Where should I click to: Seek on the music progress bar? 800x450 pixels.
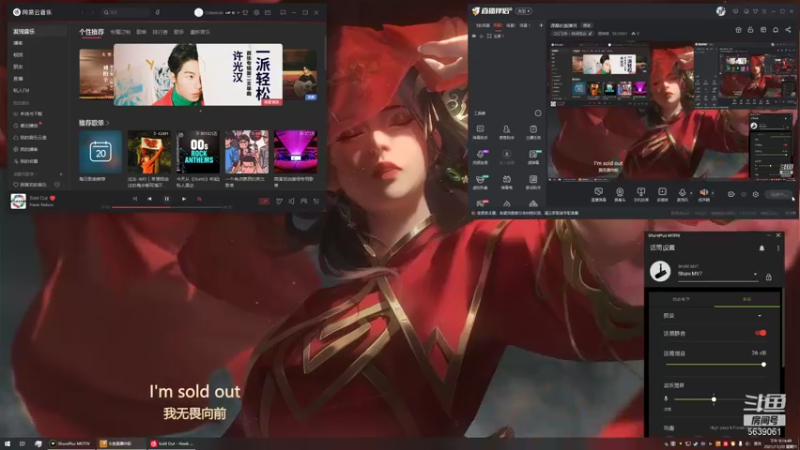[x=167, y=207]
